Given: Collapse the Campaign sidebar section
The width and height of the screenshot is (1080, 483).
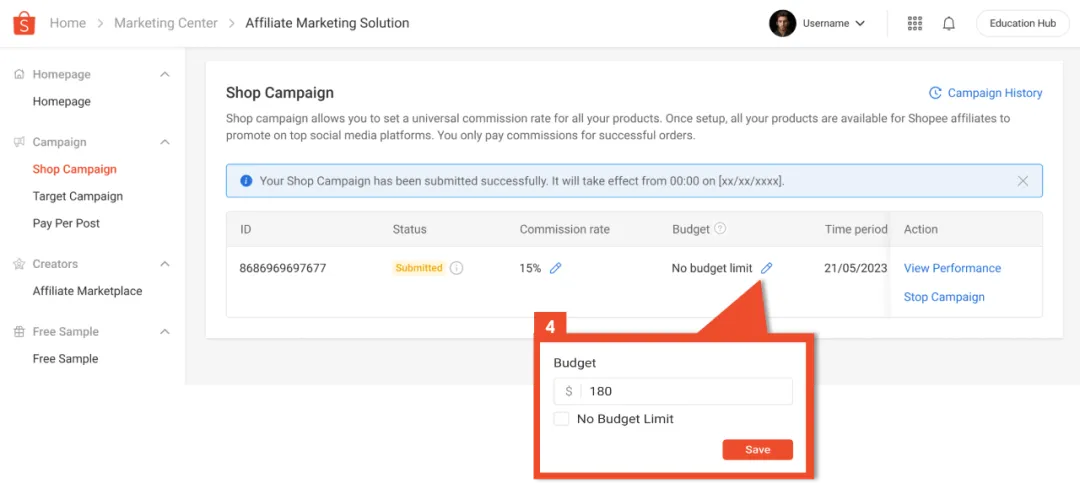Looking at the screenshot, I should [165, 142].
